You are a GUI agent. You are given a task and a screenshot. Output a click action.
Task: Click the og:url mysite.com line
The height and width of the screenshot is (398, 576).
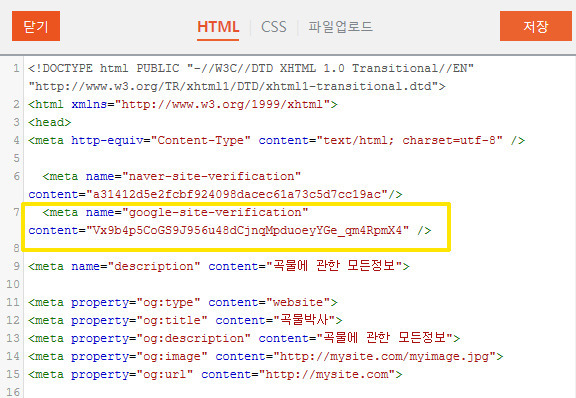click(215, 374)
